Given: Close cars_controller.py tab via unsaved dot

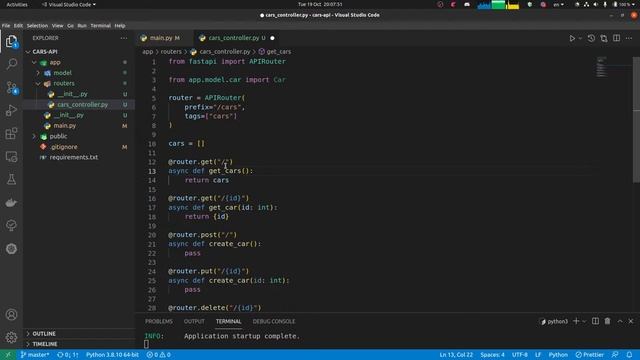Looking at the screenshot, I should coord(272,38).
